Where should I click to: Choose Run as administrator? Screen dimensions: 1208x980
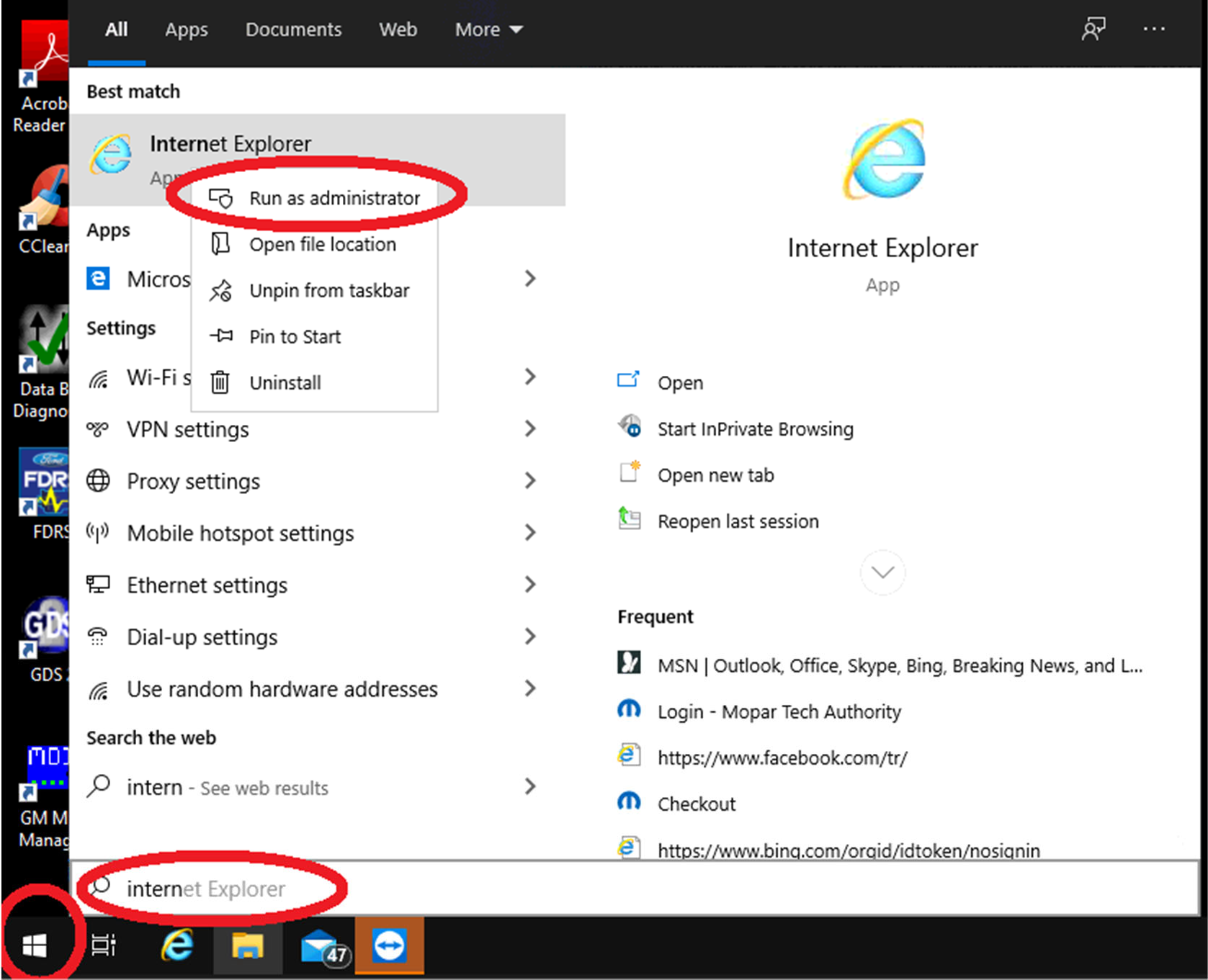click(x=315, y=198)
